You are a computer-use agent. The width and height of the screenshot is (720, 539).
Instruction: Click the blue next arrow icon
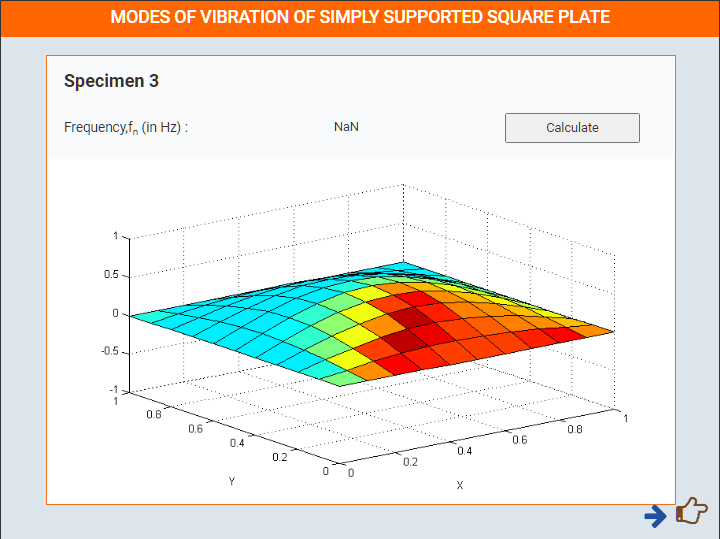point(655,516)
